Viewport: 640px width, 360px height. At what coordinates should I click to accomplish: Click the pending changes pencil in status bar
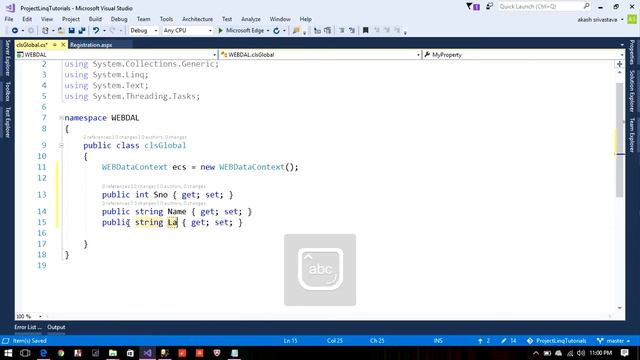click(x=509, y=340)
